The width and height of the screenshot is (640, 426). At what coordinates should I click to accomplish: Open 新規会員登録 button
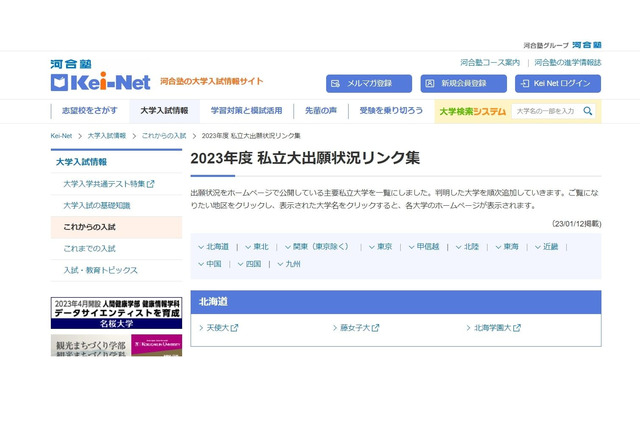464,84
